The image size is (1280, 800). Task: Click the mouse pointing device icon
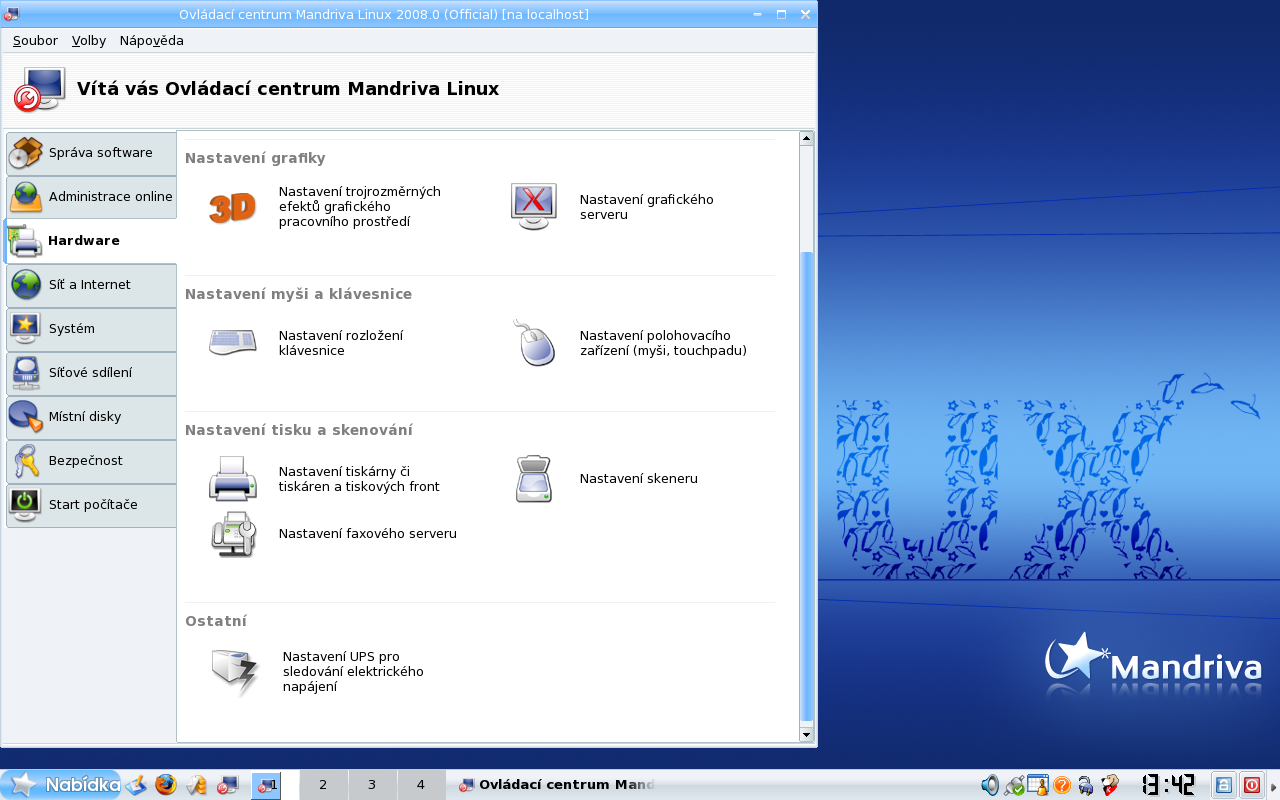click(x=534, y=342)
